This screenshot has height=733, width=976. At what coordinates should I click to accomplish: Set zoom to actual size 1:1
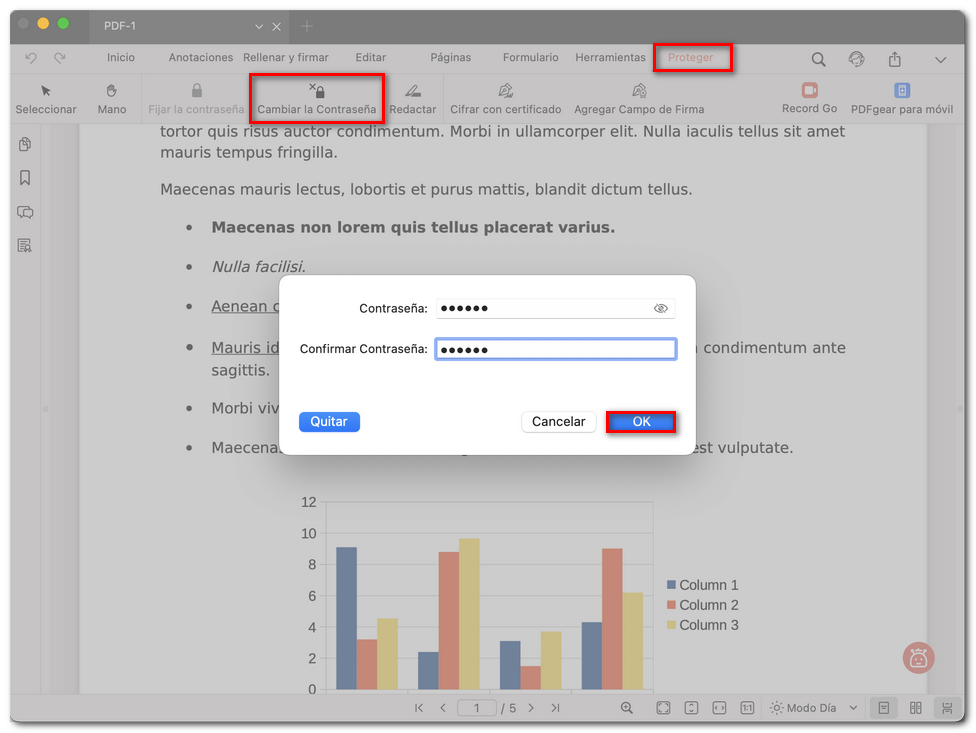(747, 707)
